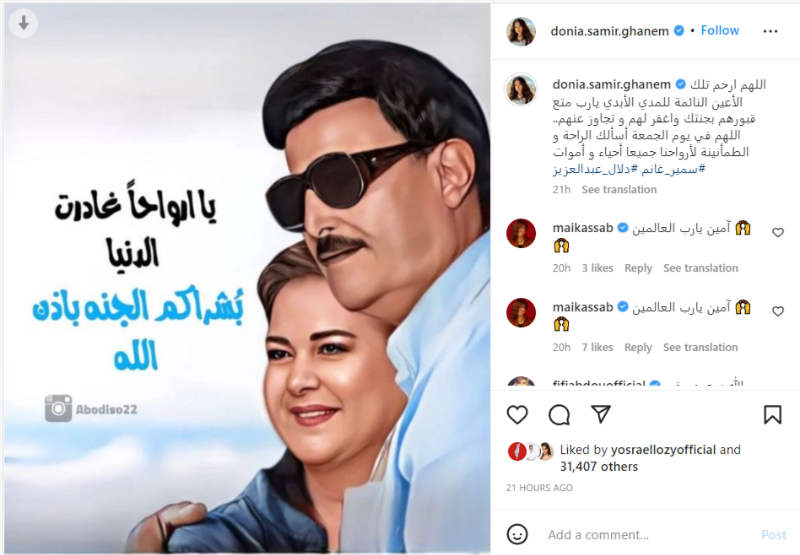The height and width of the screenshot is (555, 800).
Task: Like first maikassab comment heart
Action: click(x=778, y=232)
